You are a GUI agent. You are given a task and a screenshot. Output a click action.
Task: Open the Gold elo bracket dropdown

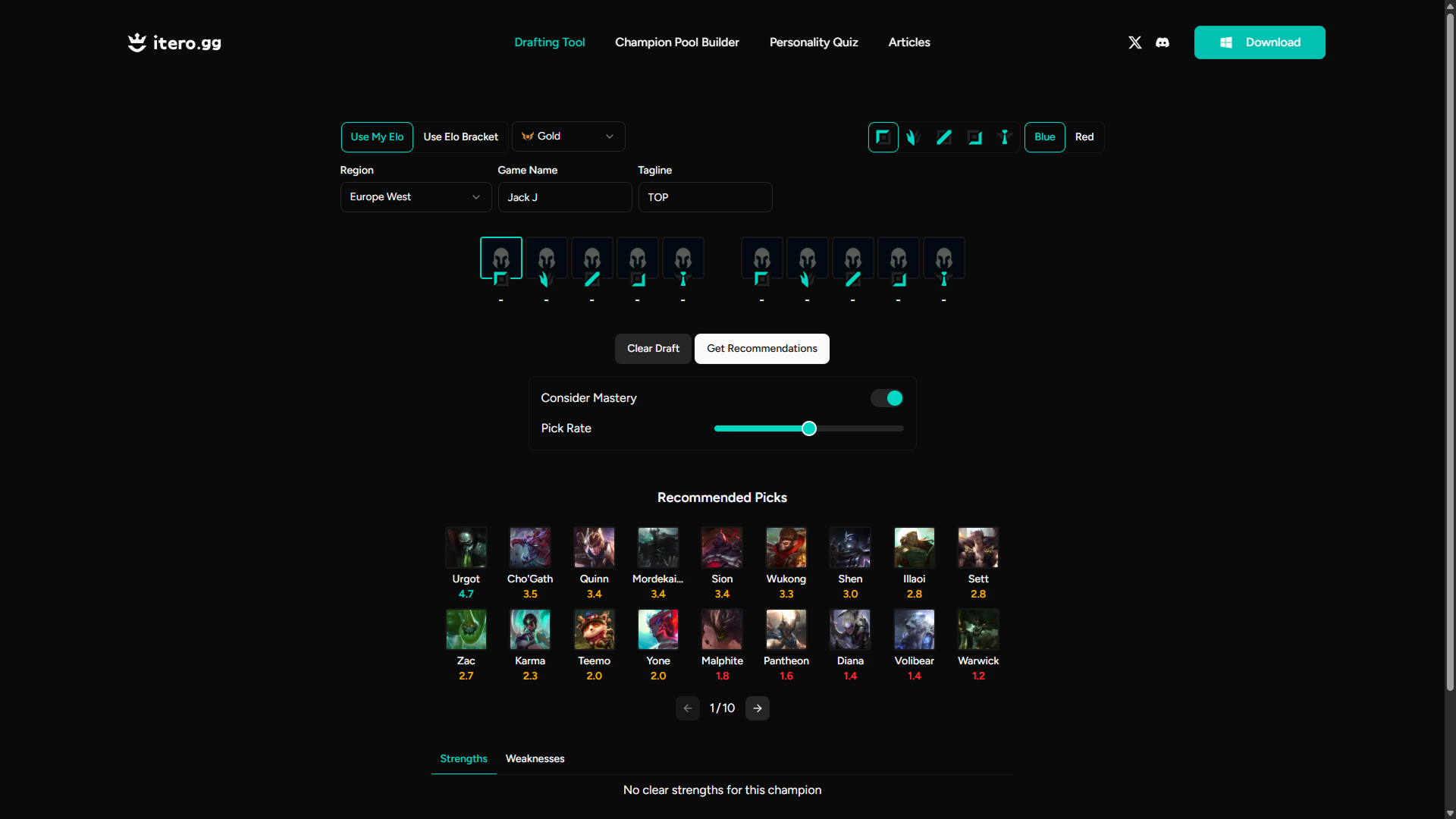coord(569,136)
